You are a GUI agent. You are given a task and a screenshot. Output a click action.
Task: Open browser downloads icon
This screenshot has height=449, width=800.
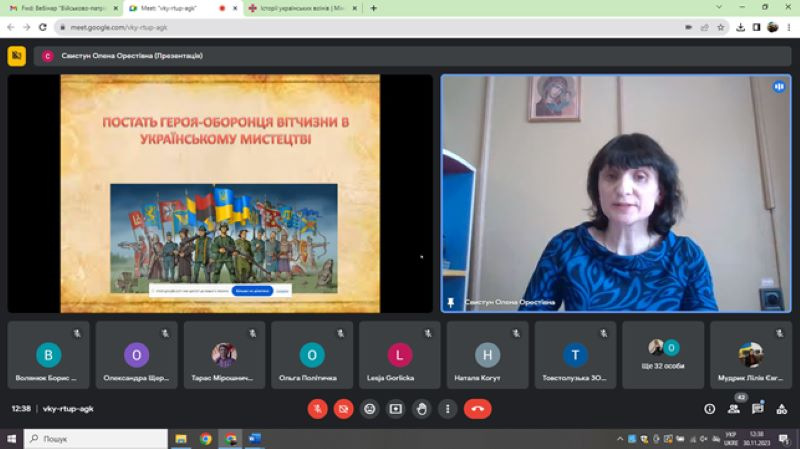(x=740, y=27)
